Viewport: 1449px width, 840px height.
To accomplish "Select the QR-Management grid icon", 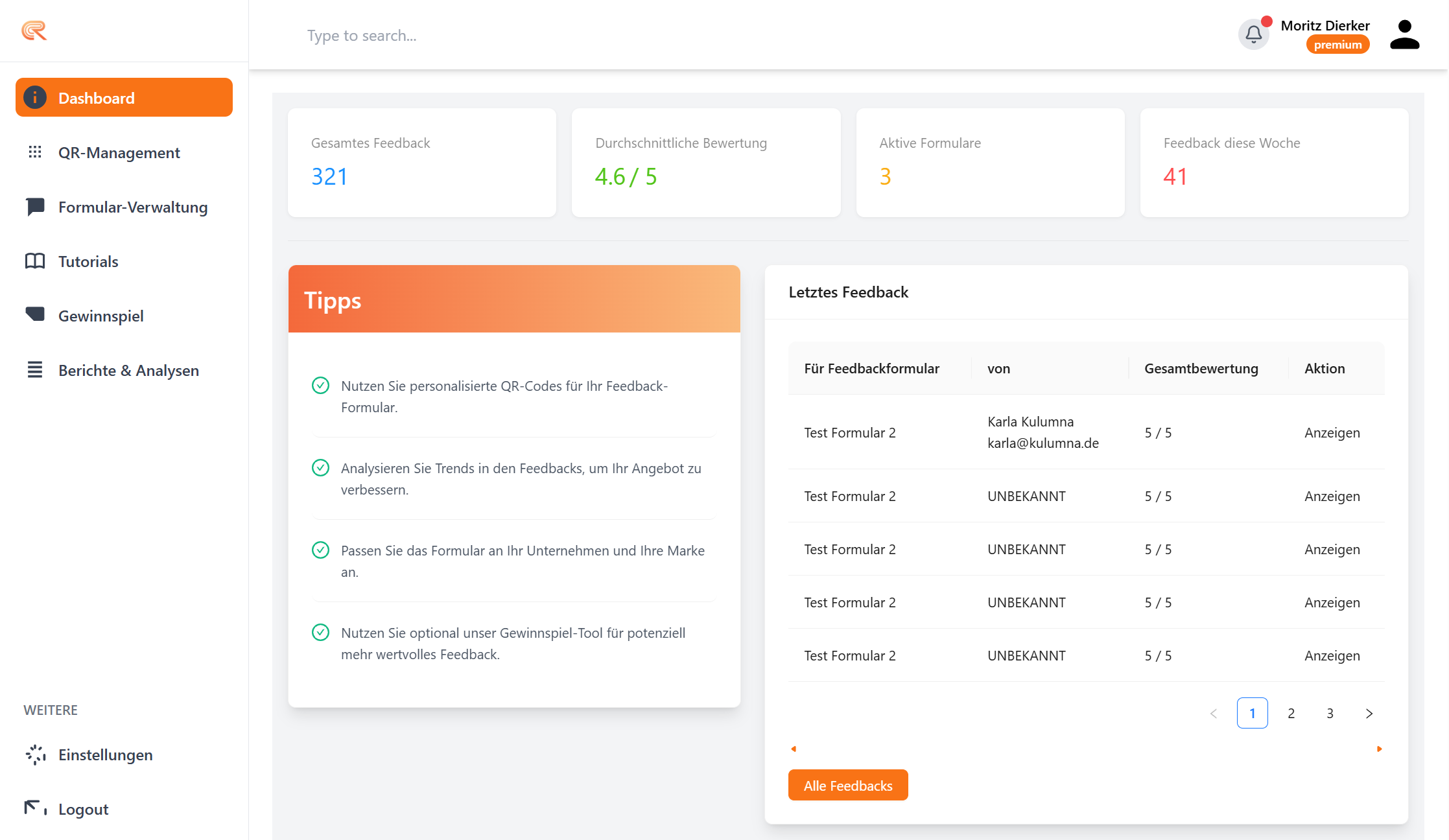I will pyautogui.click(x=34, y=152).
